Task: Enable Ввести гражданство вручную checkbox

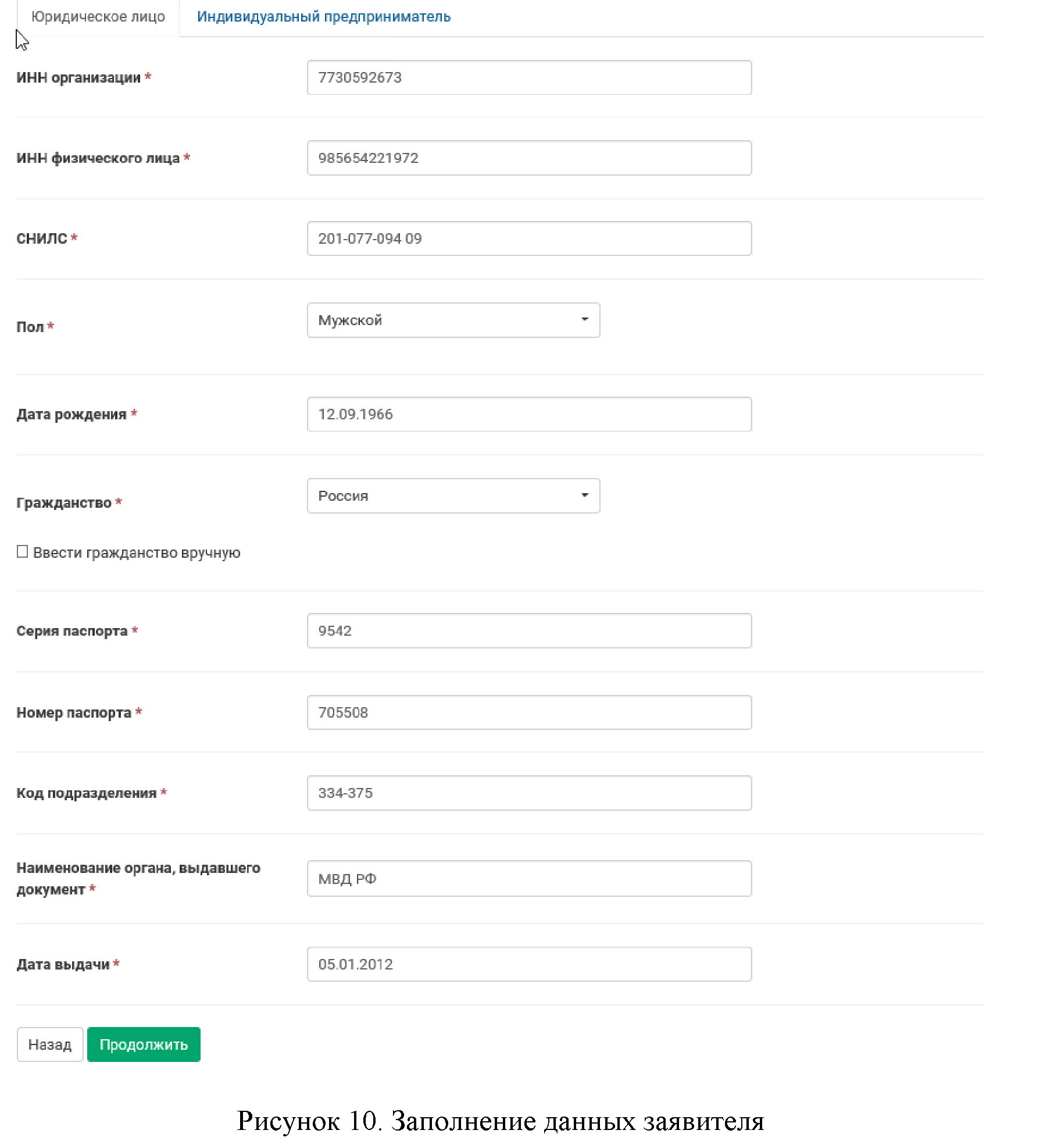Action: click(23, 551)
